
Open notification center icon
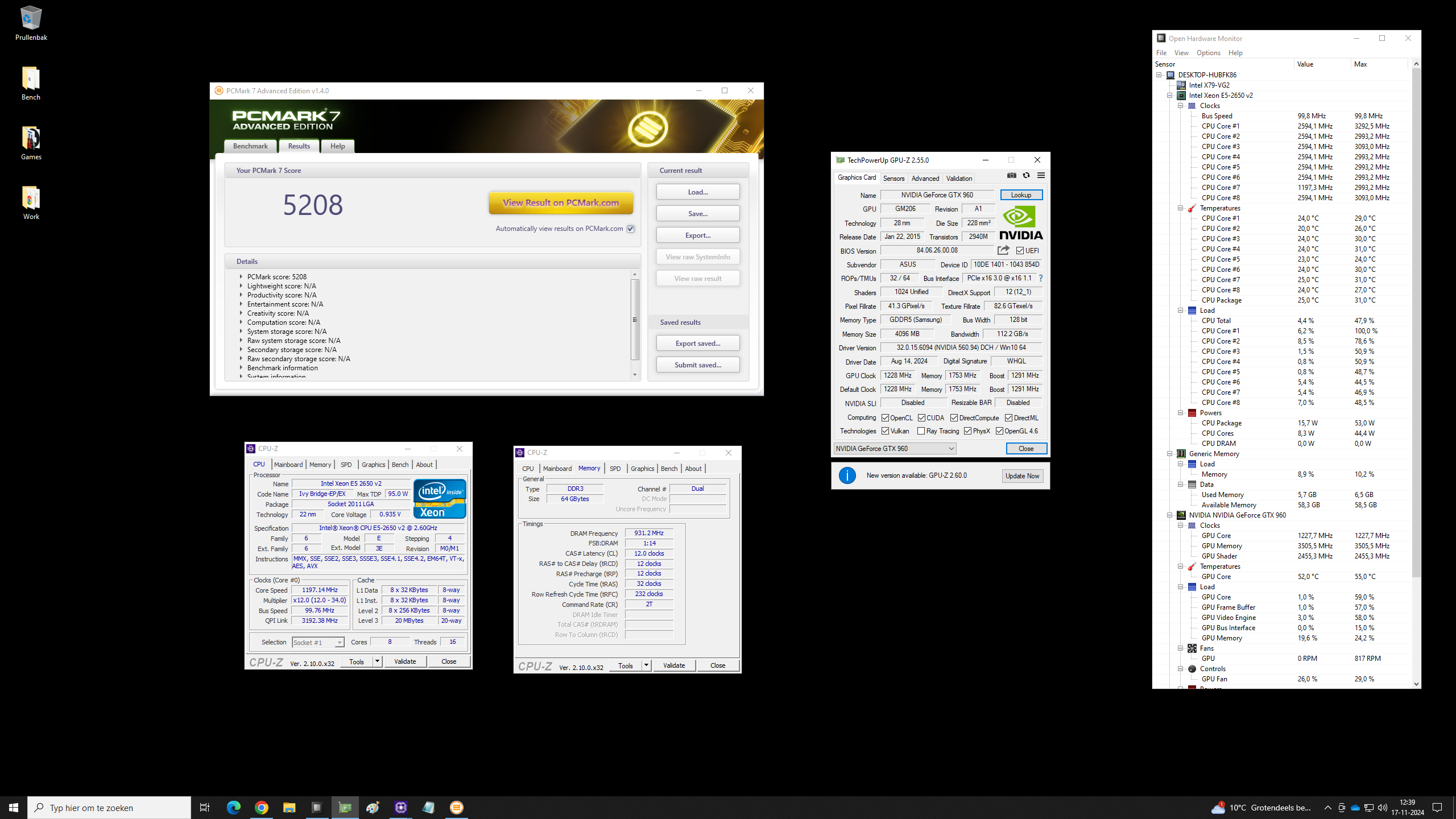click(1437, 808)
